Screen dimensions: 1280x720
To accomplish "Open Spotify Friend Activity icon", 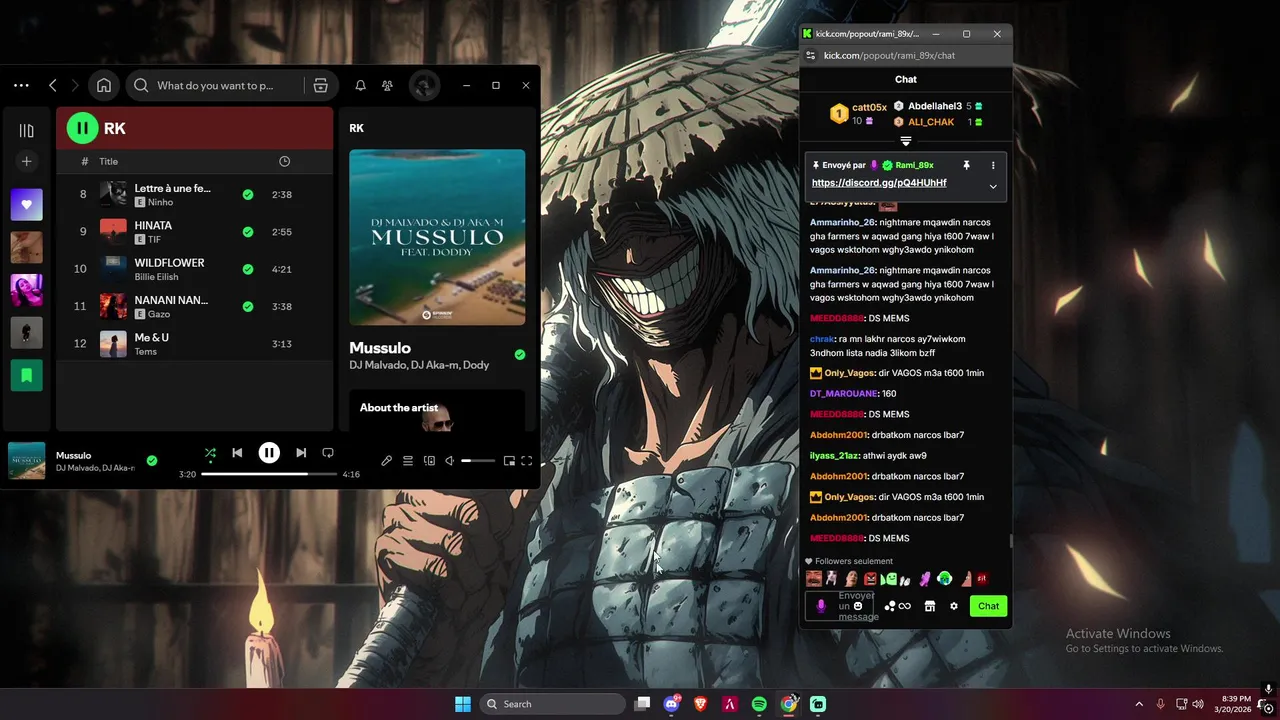I will 387,85.
